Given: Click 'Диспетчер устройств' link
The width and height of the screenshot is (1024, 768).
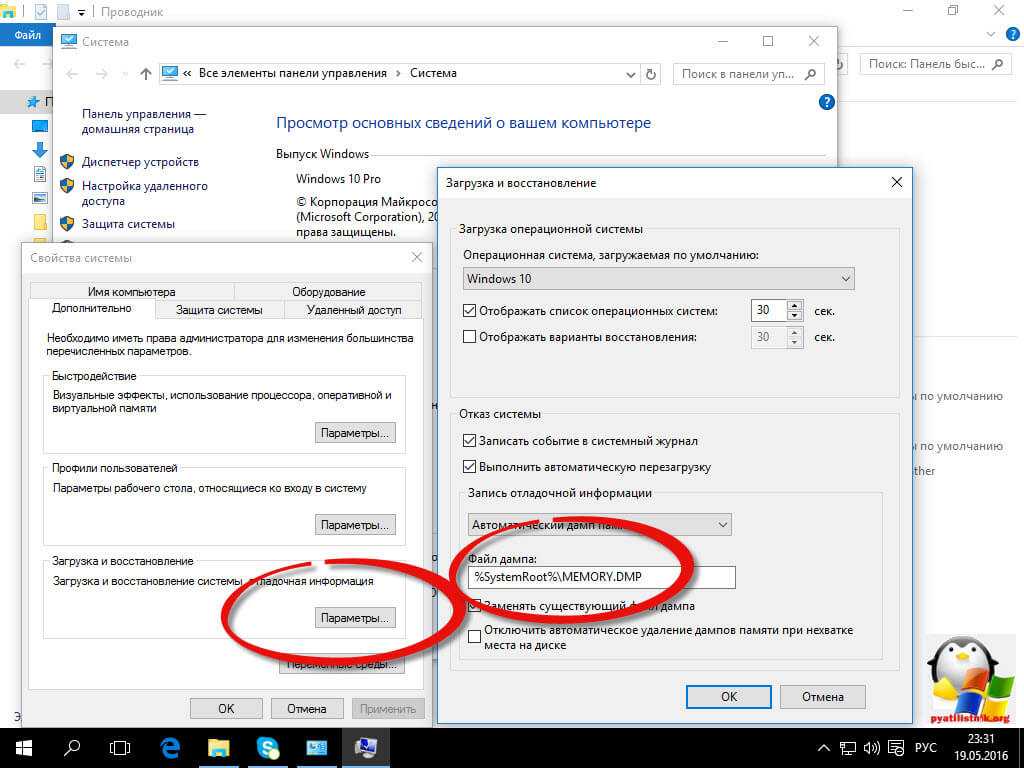Looking at the screenshot, I should tap(140, 162).
